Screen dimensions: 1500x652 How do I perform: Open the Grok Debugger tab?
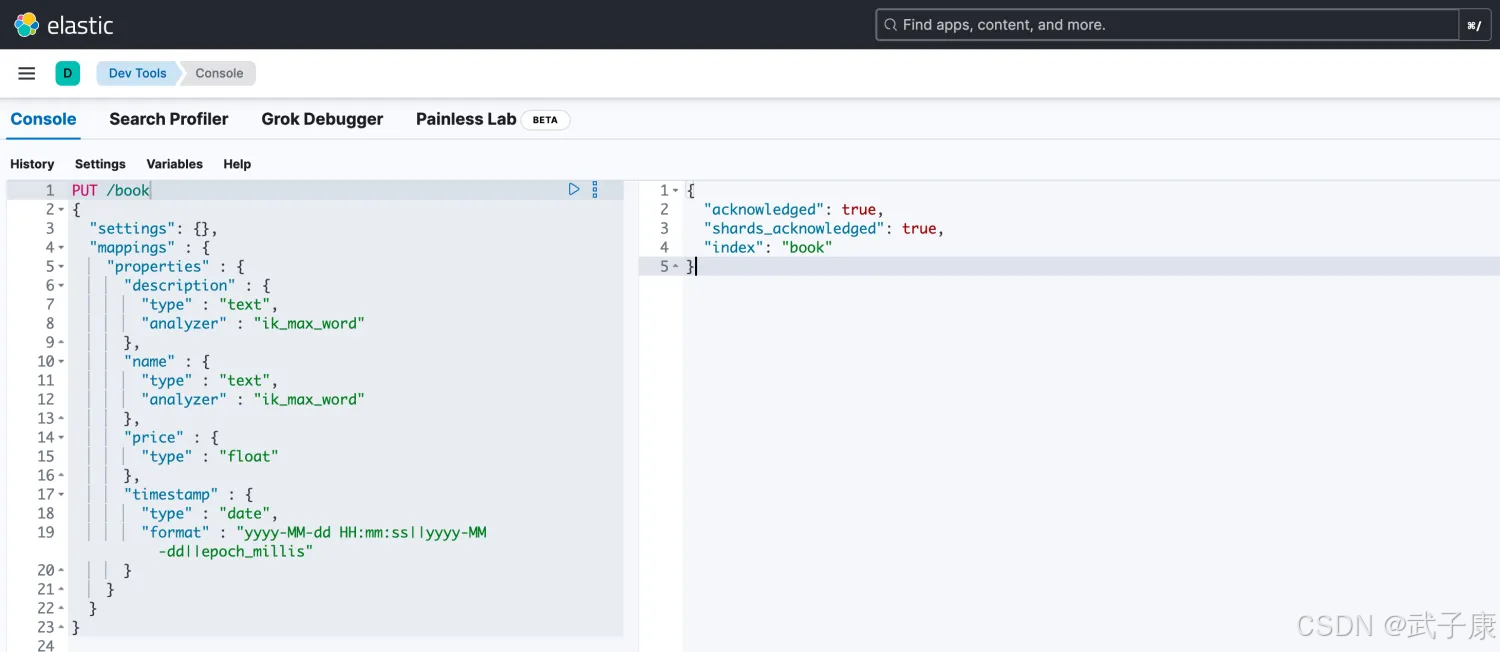tap(322, 119)
